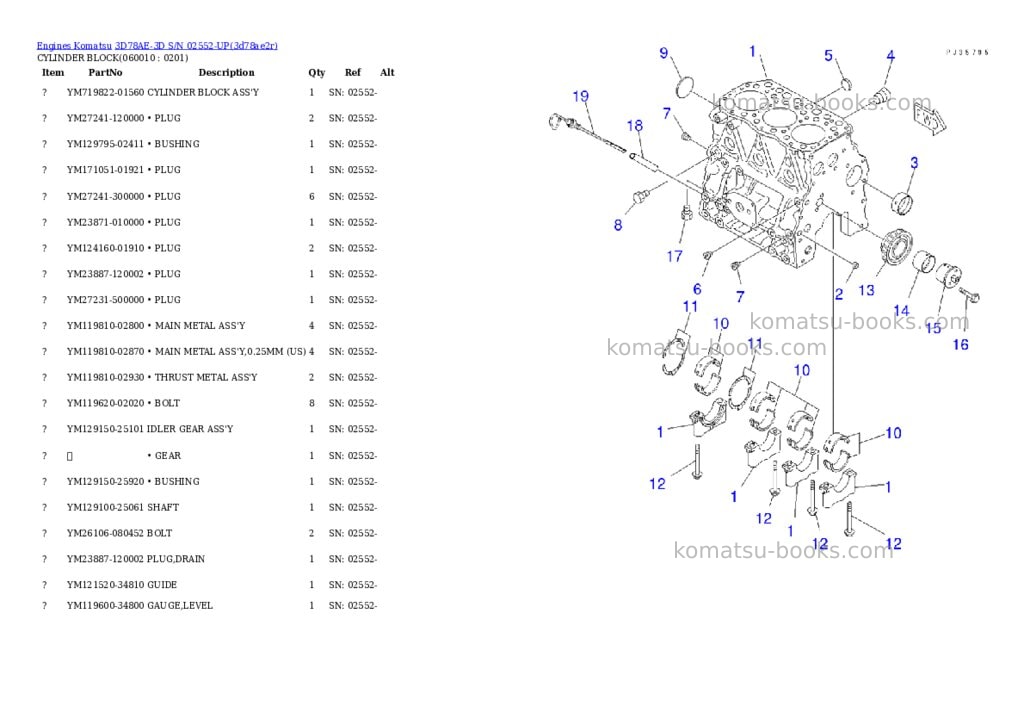Click callout number 9 in diagram
This screenshot has width=1024, height=725.
[664, 53]
